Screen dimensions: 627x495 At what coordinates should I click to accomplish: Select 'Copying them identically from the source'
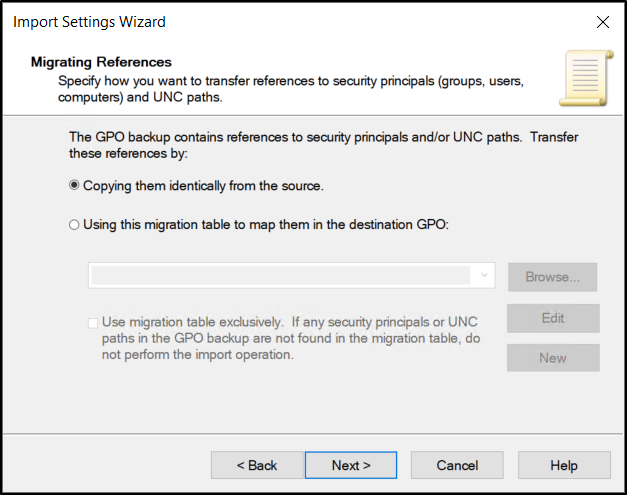[x=75, y=186]
